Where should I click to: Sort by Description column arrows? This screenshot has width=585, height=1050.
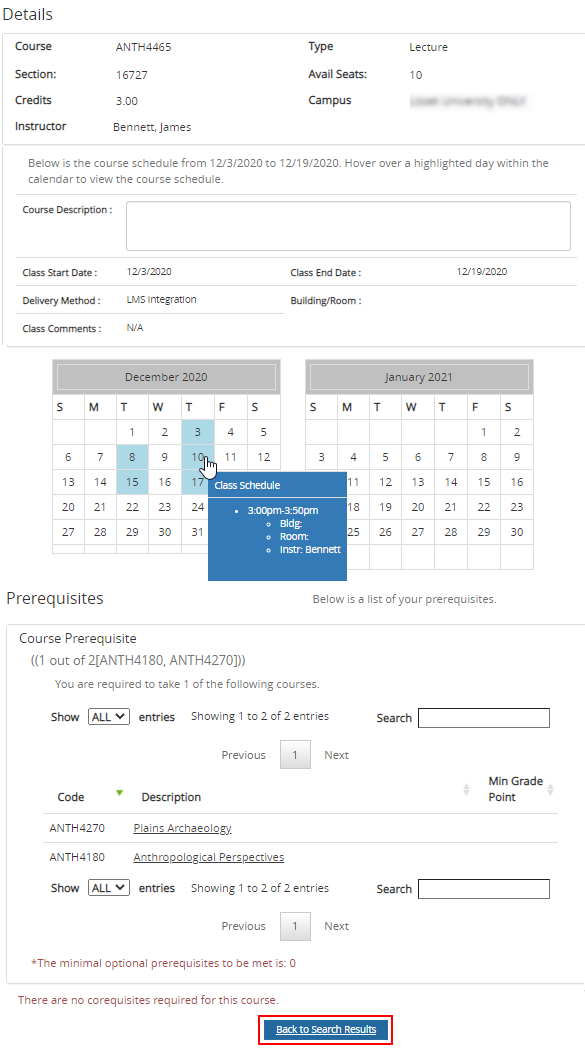[467, 790]
